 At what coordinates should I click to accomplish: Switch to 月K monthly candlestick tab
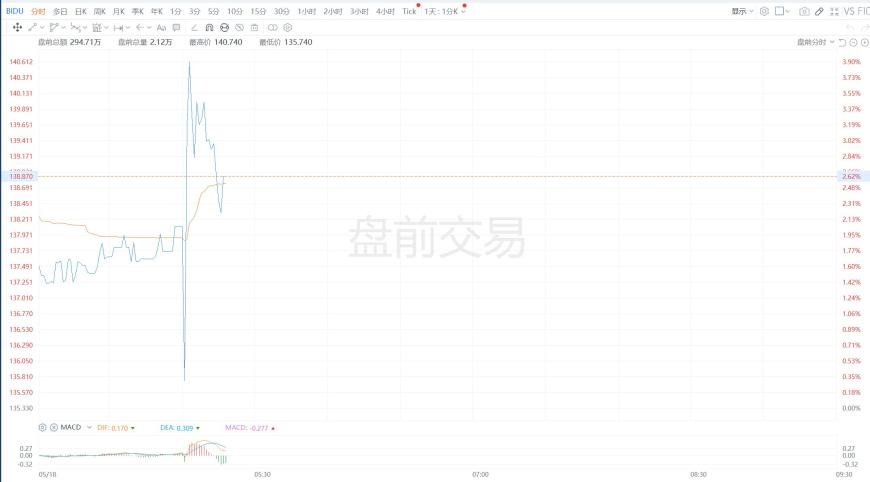[x=118, y=11]
